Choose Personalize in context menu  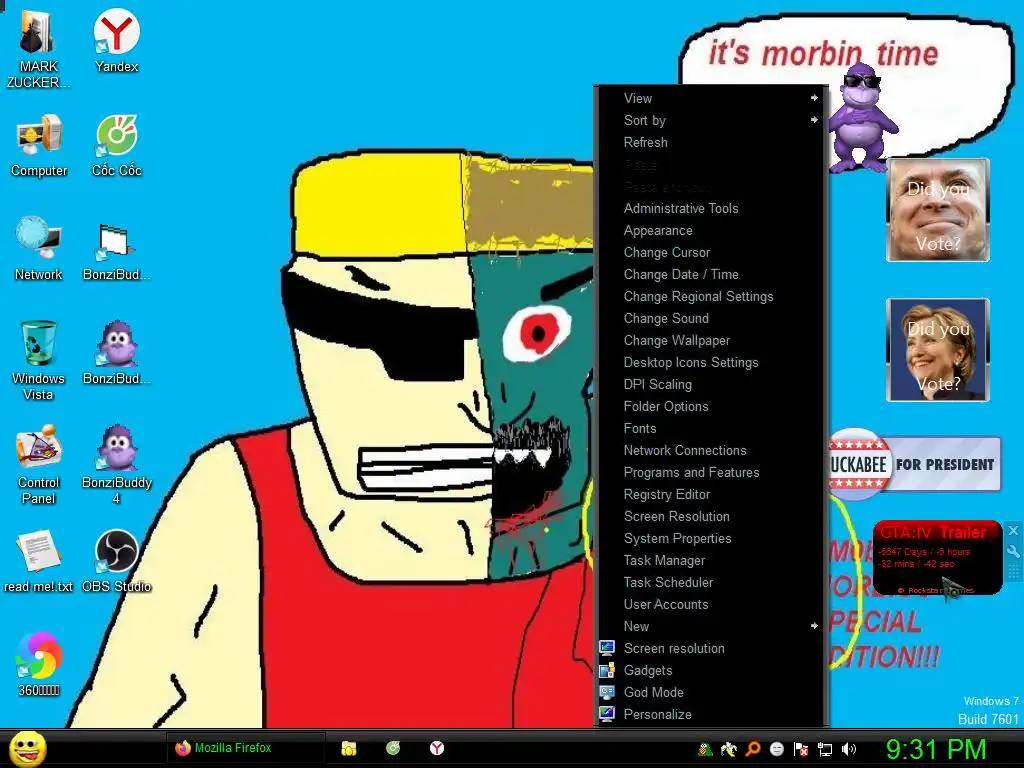click(x=712, y=714)
